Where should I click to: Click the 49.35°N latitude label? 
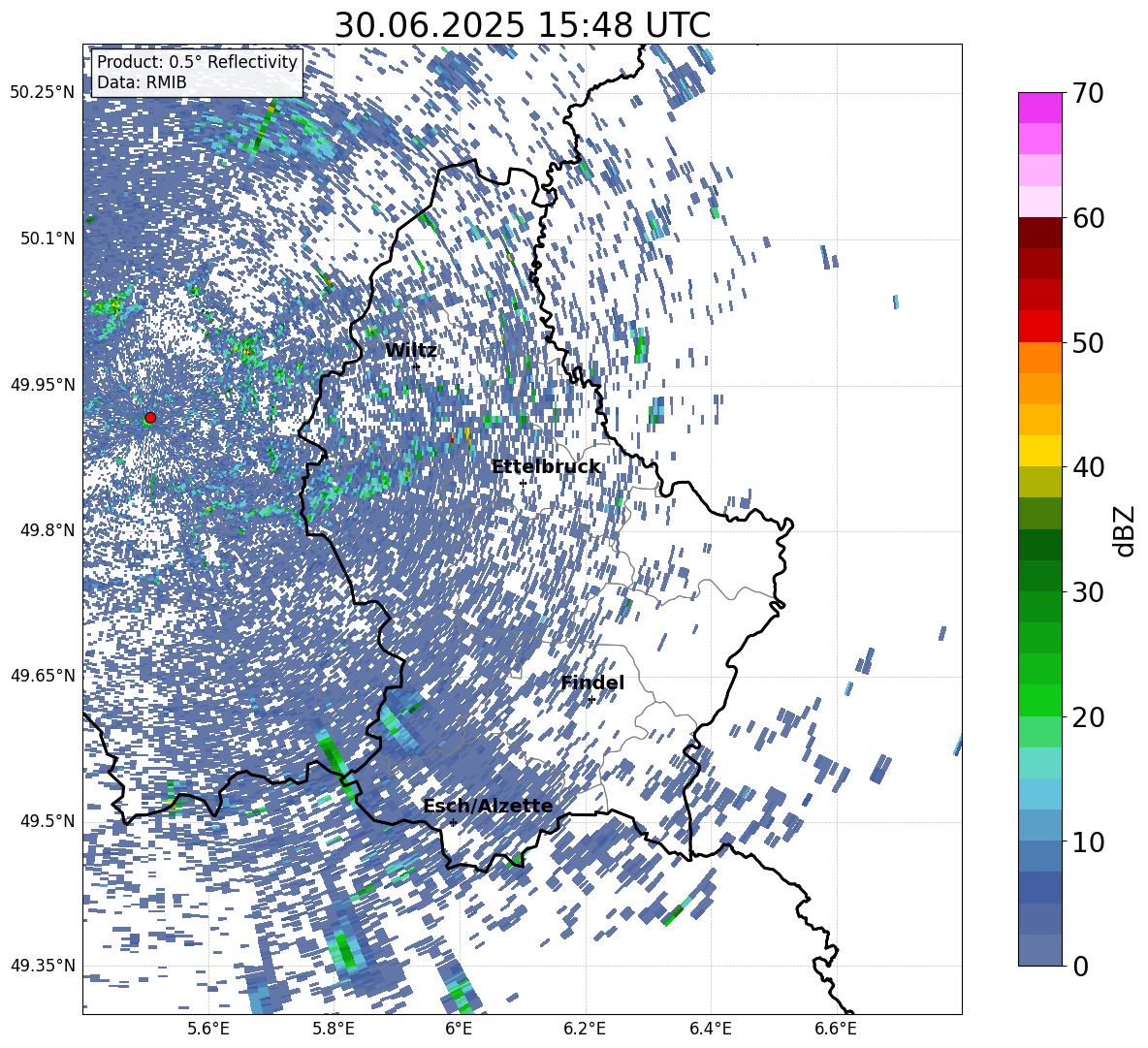[x=43, y=966]
